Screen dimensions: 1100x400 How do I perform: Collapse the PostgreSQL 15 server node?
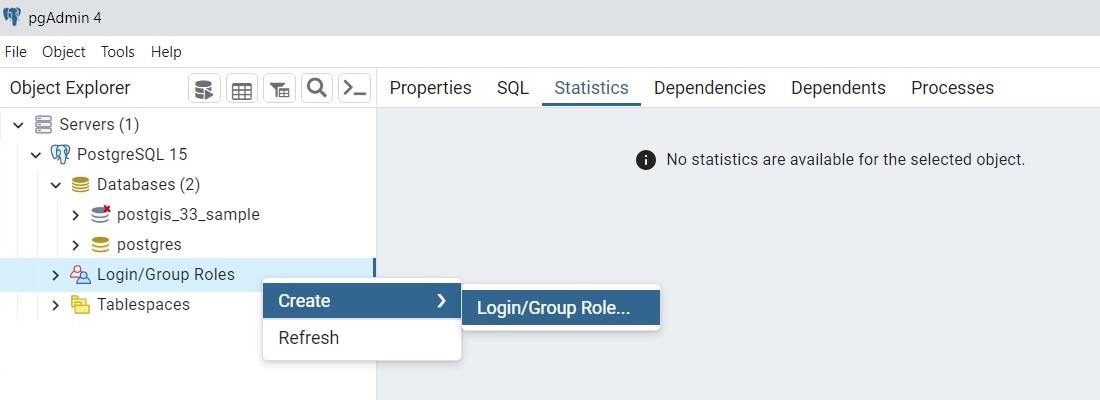pyautogui.click(x=36, y=155)
